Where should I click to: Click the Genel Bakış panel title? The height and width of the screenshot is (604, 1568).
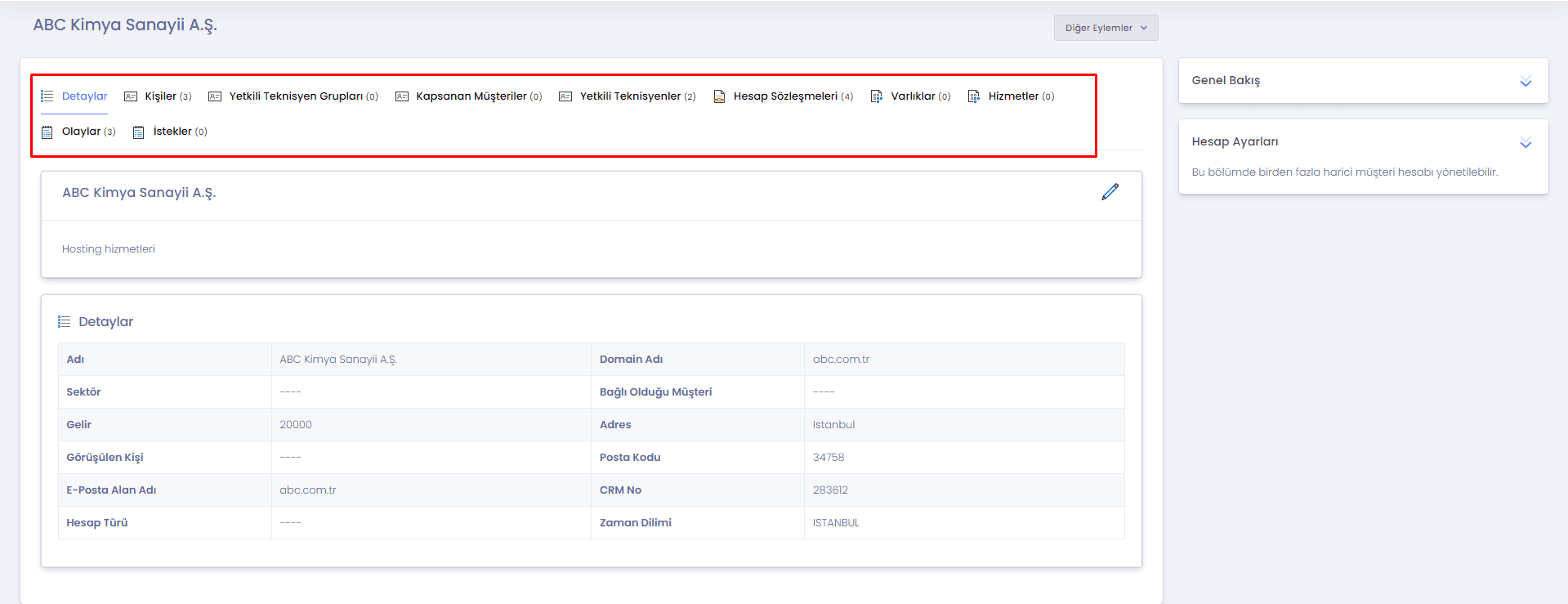tap(1226, 80)
